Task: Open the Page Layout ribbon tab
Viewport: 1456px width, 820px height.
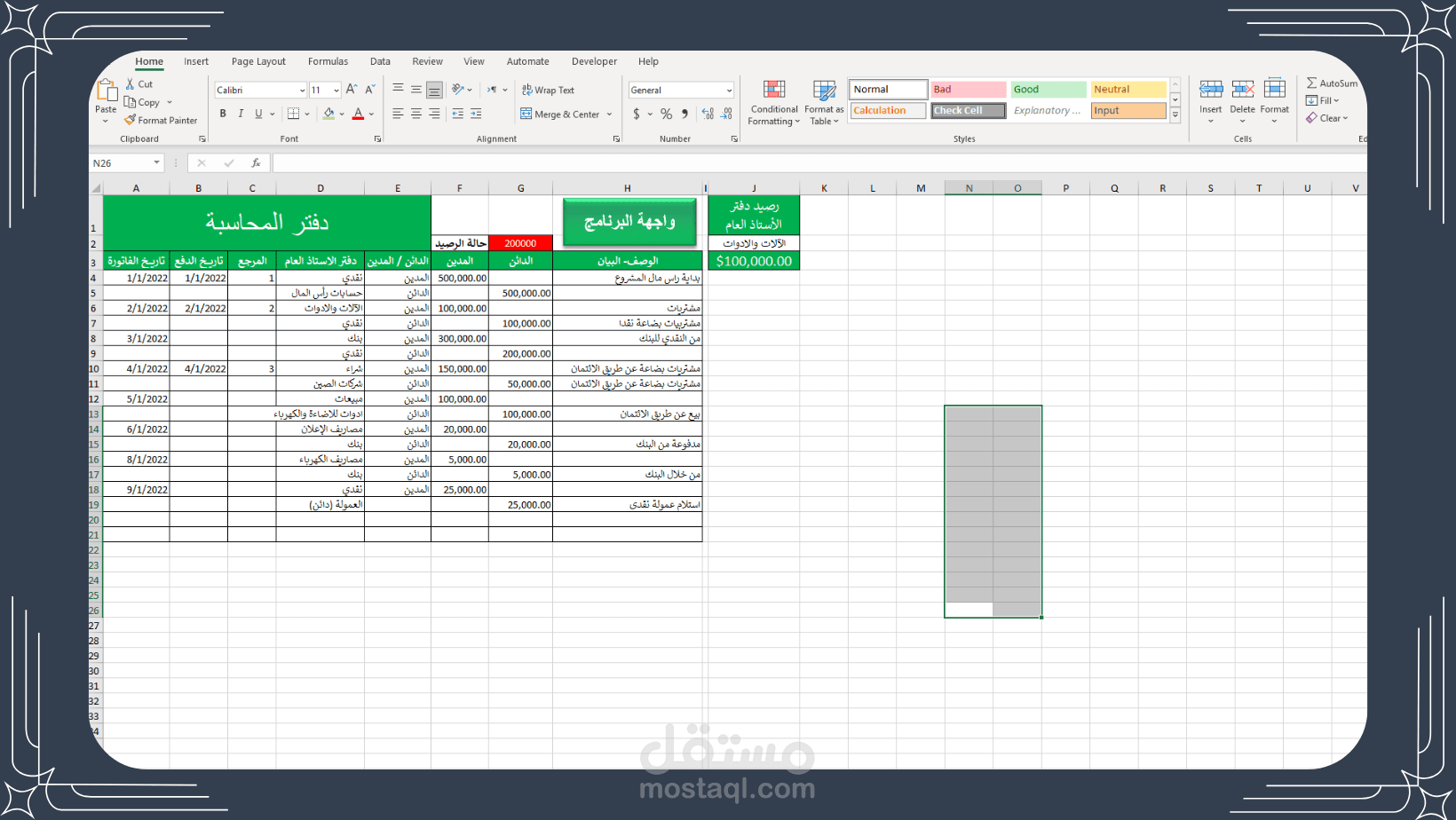Action: 258,61
